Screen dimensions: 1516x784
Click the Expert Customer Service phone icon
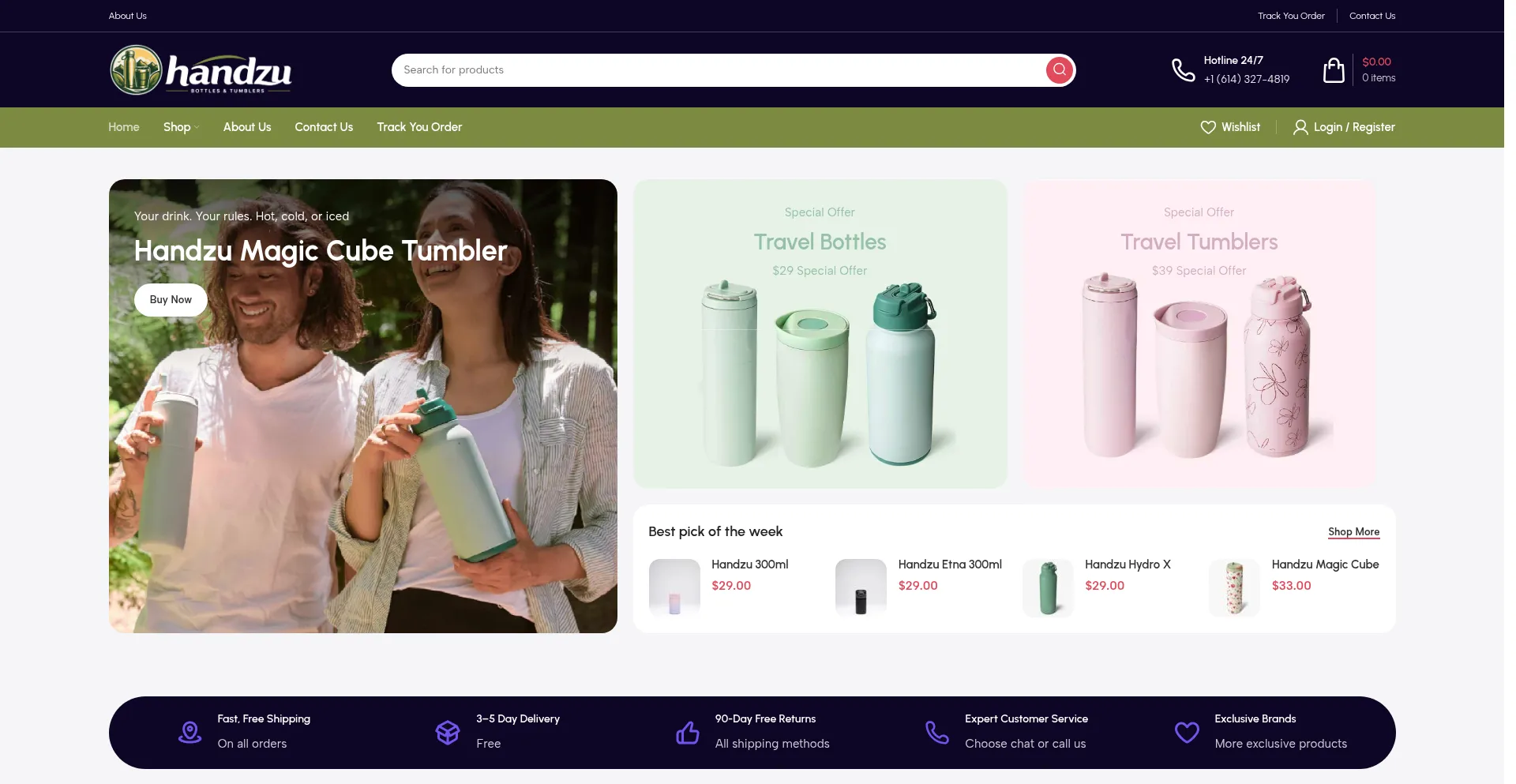click(x=937, y=732)
